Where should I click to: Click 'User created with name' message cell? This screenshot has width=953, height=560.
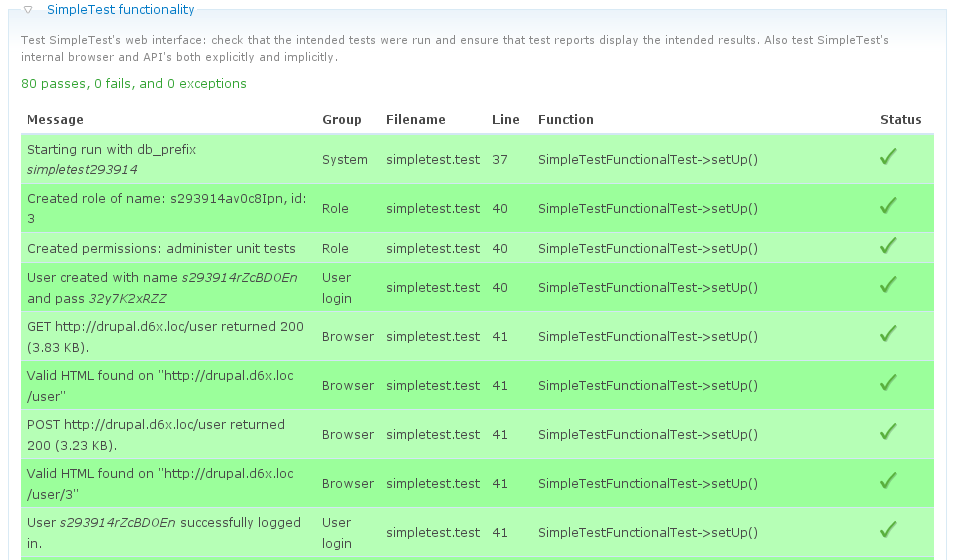[162, 288]
